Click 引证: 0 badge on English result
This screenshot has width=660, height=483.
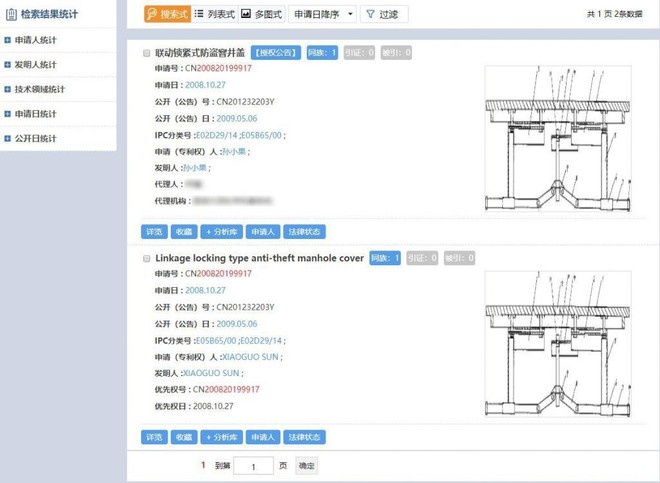(422, 258)
